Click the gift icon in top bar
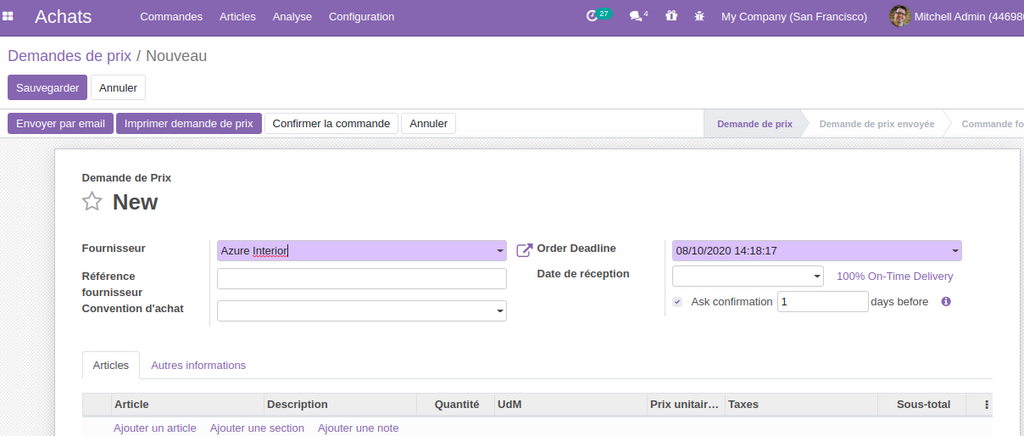Image resolution: width=1024 pixels, height=436 pixels. tap(671, 16)
